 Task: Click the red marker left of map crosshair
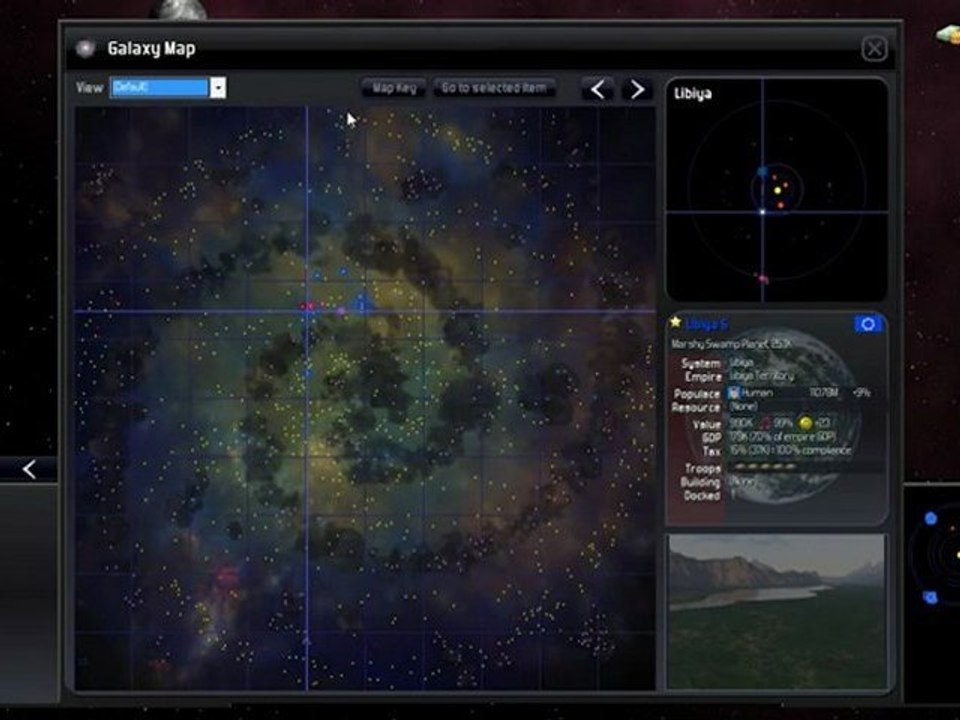[303, 306]
